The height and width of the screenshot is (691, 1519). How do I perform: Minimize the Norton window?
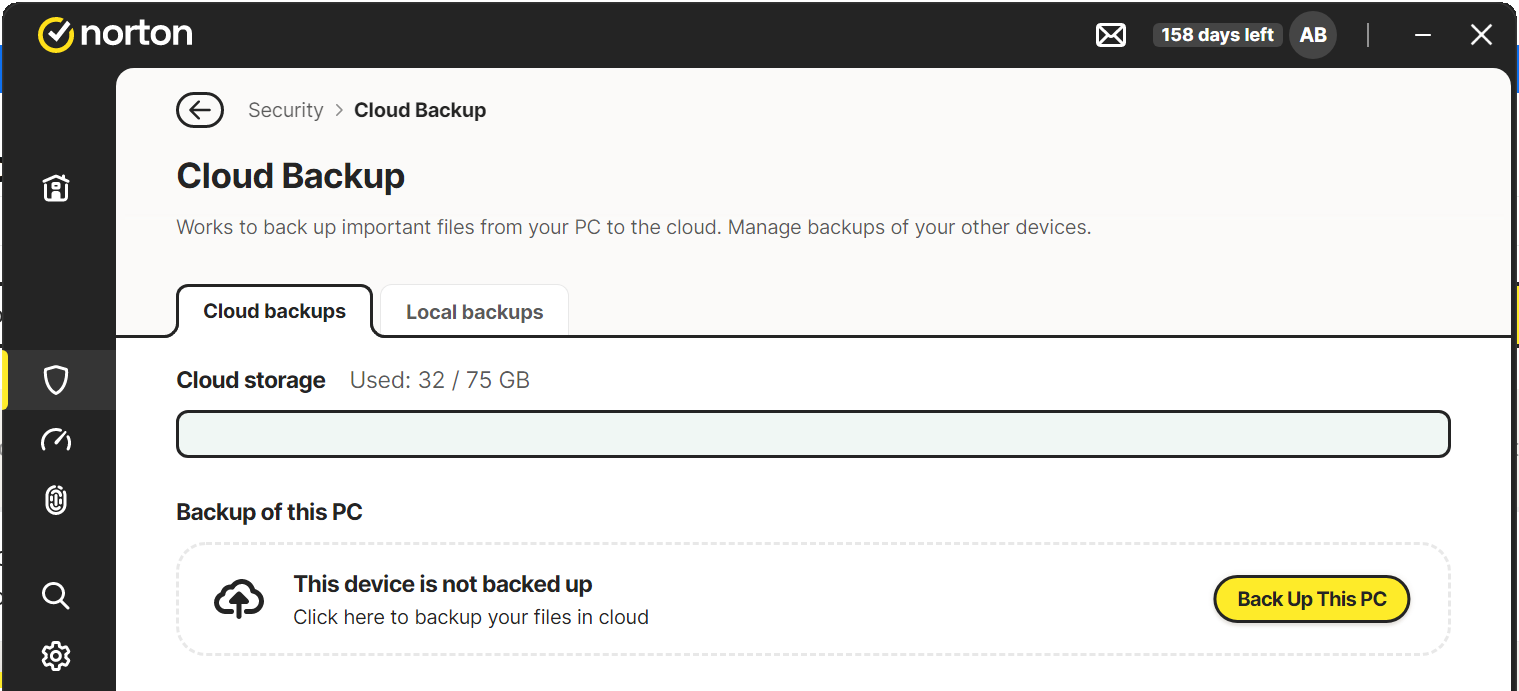[1423, 35]
